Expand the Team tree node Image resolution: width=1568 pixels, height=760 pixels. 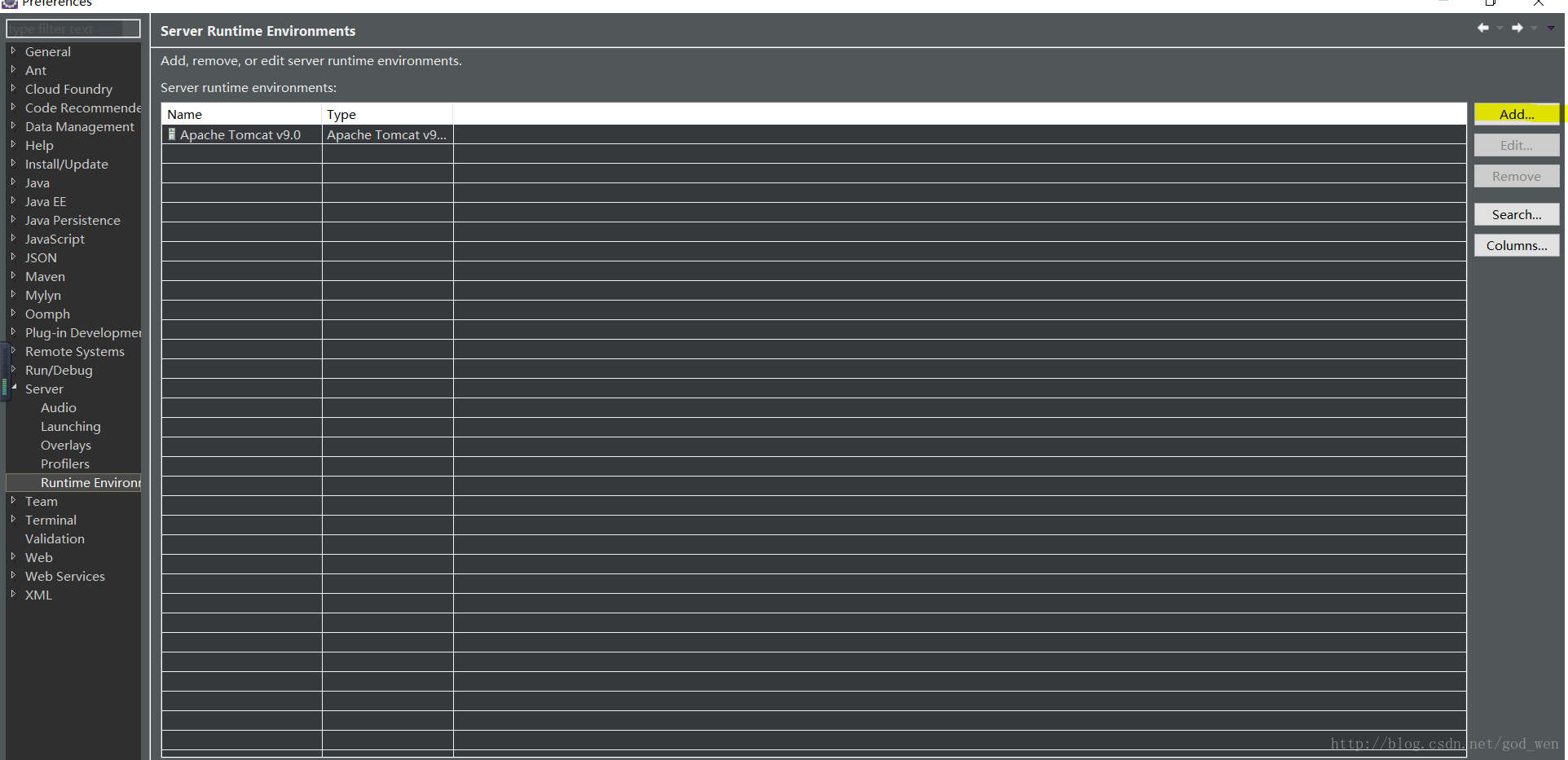tap(13, 500)
